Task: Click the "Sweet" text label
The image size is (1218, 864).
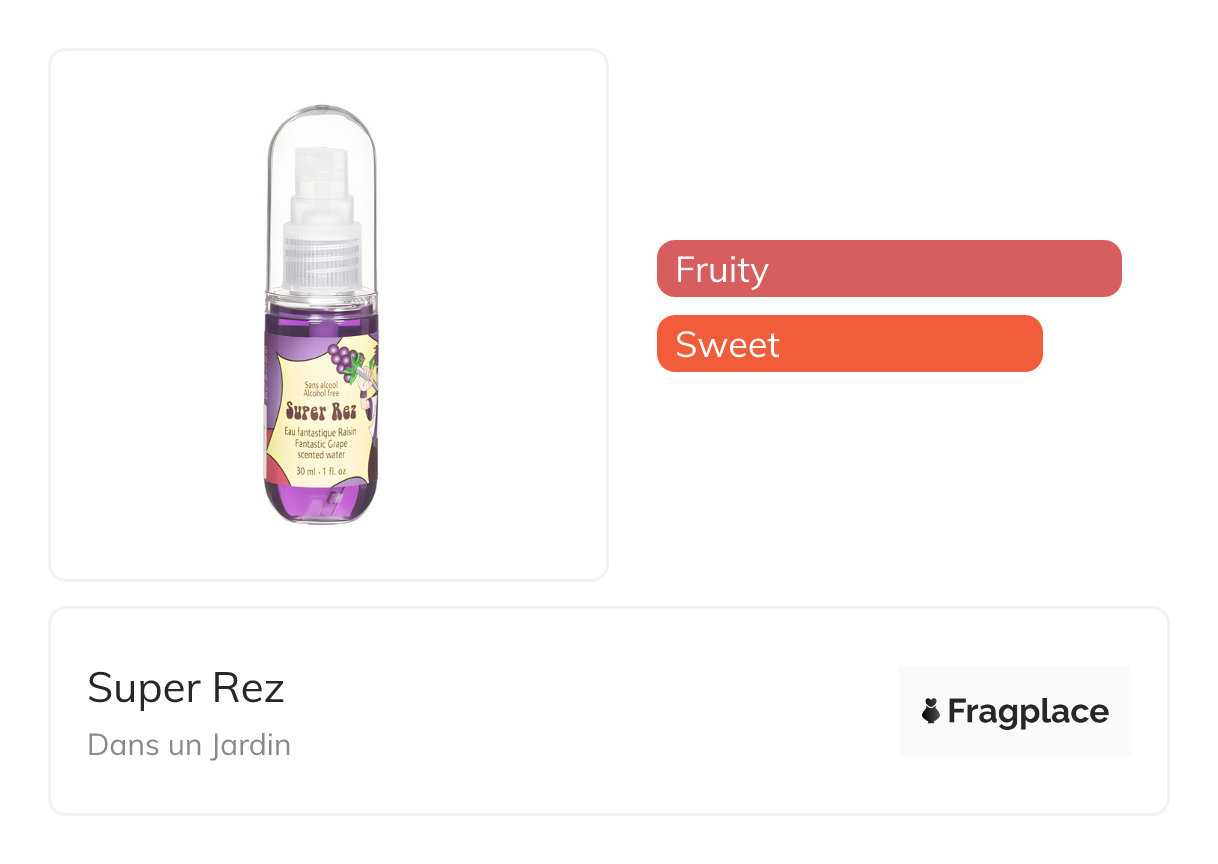Action: [x=727, y=345]
